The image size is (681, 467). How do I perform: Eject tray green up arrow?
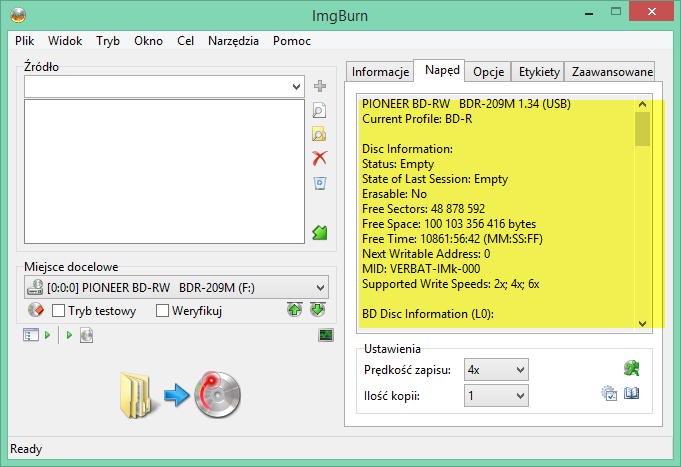[x=294, y=310]
